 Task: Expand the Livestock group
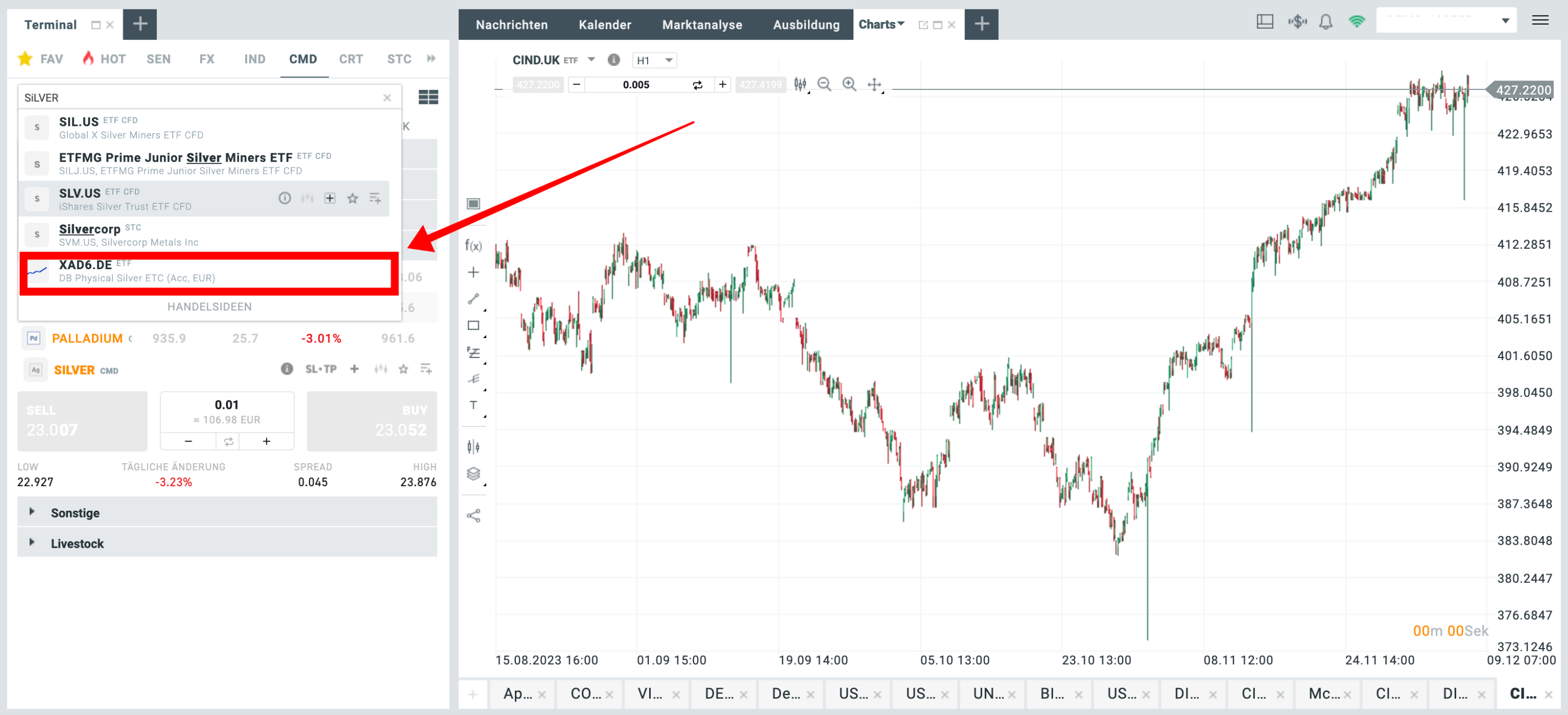[77, 544]
